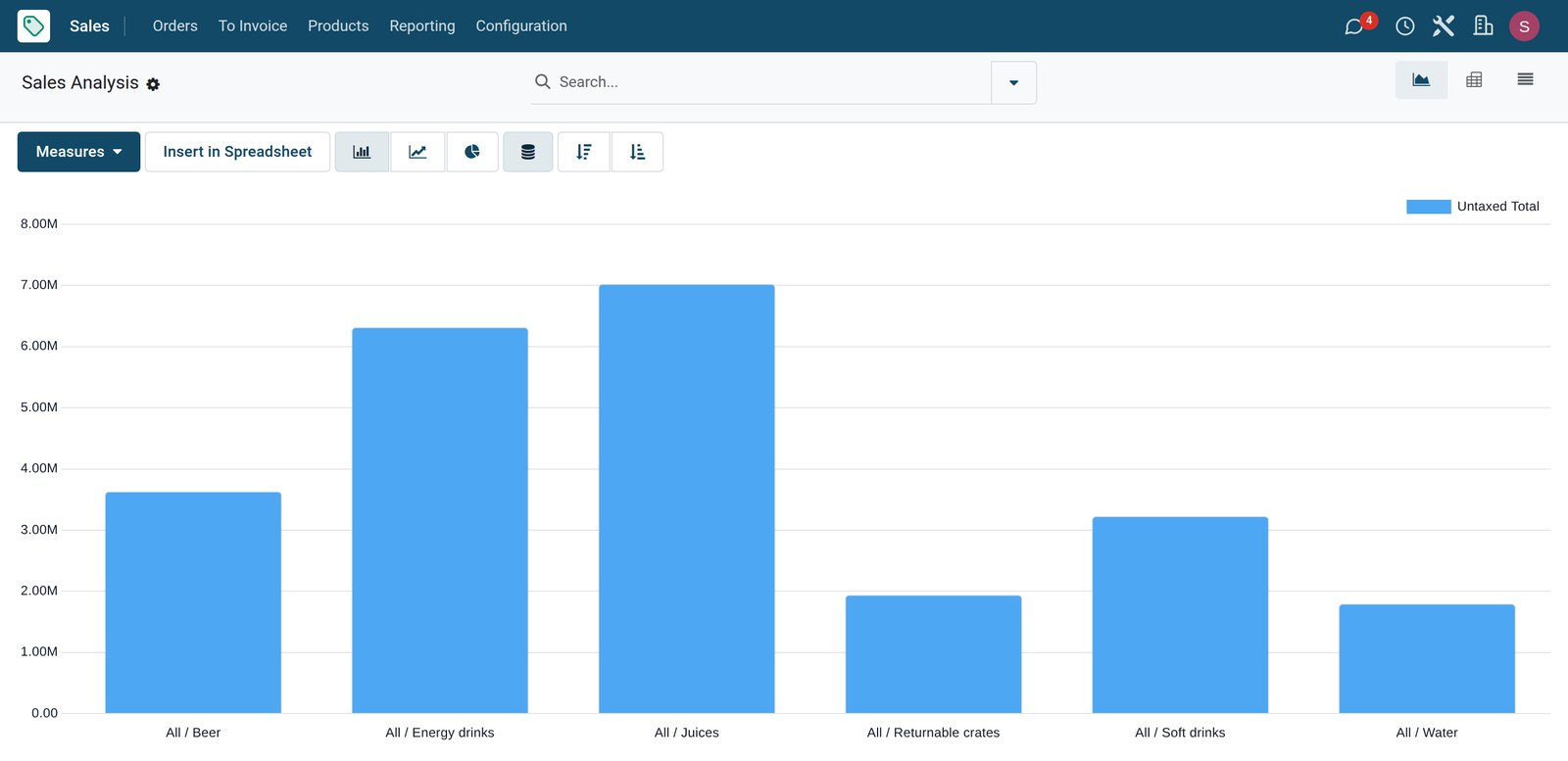Open the Orders menu
1568x761 pixels.
click(175, 25)
